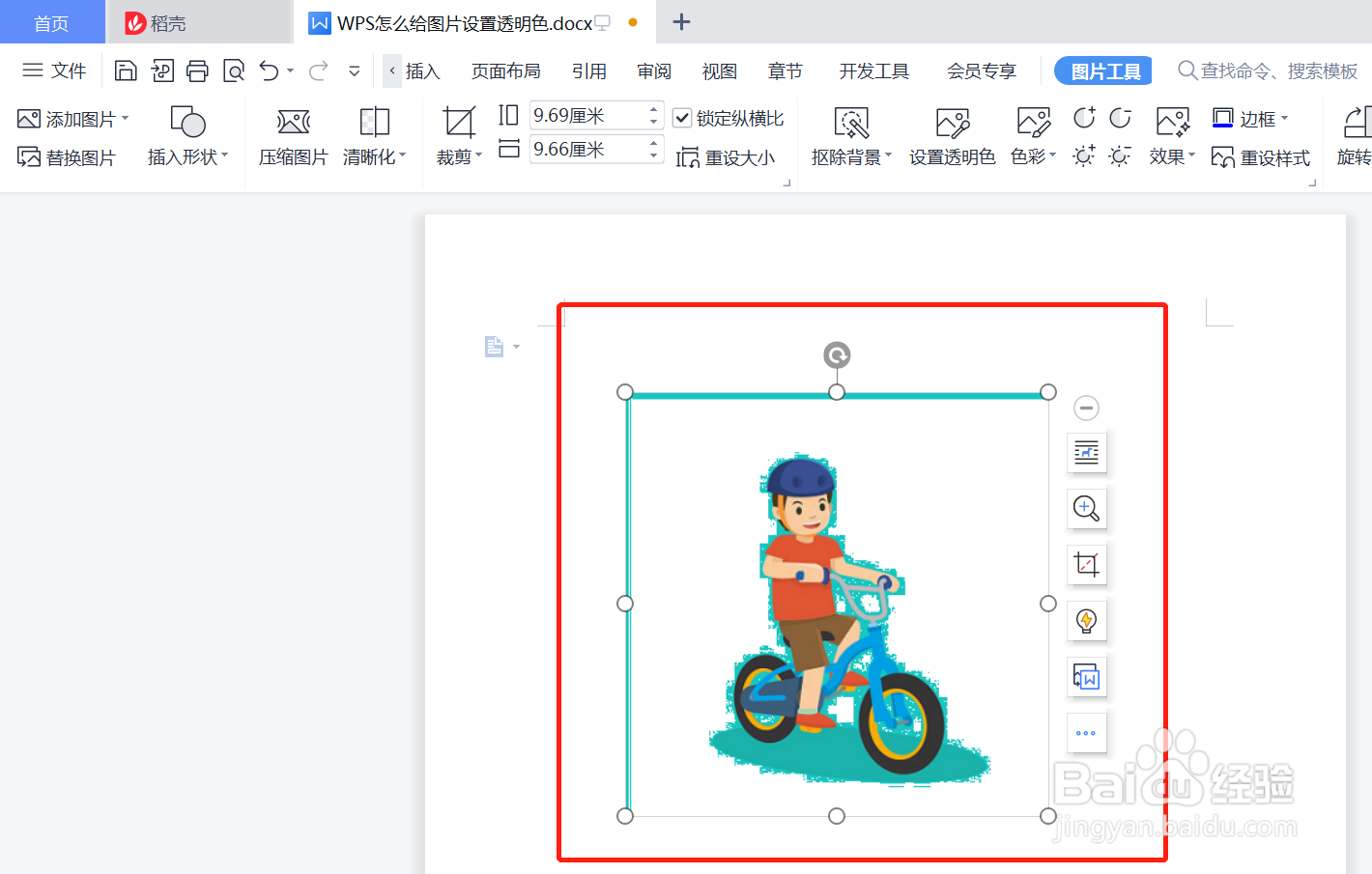Increase contrast with the top contrast icon
This screenshot has height=874, width=1372.
1085,118
